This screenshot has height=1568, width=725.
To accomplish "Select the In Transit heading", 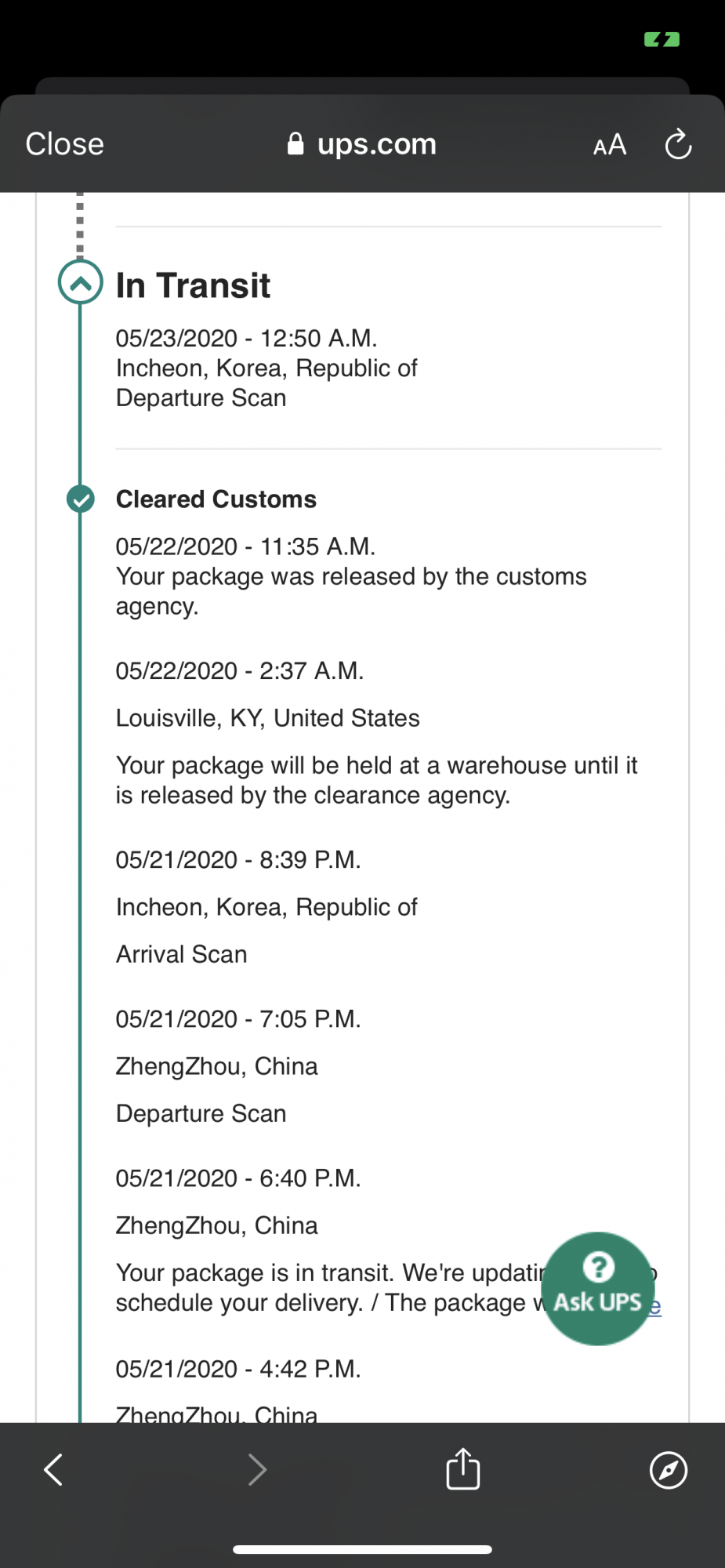I will [x=193, y=285].
